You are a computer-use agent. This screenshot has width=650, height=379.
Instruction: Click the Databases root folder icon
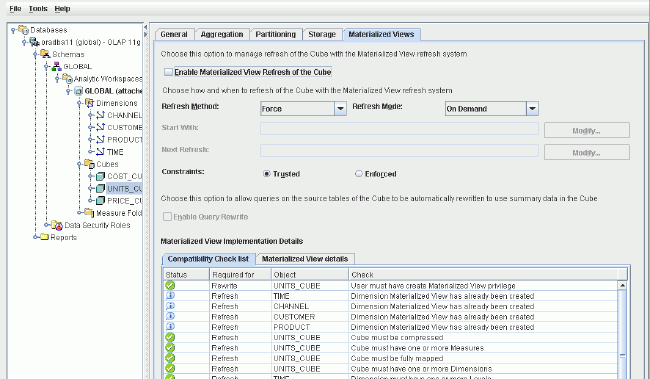tap(24, 30)
